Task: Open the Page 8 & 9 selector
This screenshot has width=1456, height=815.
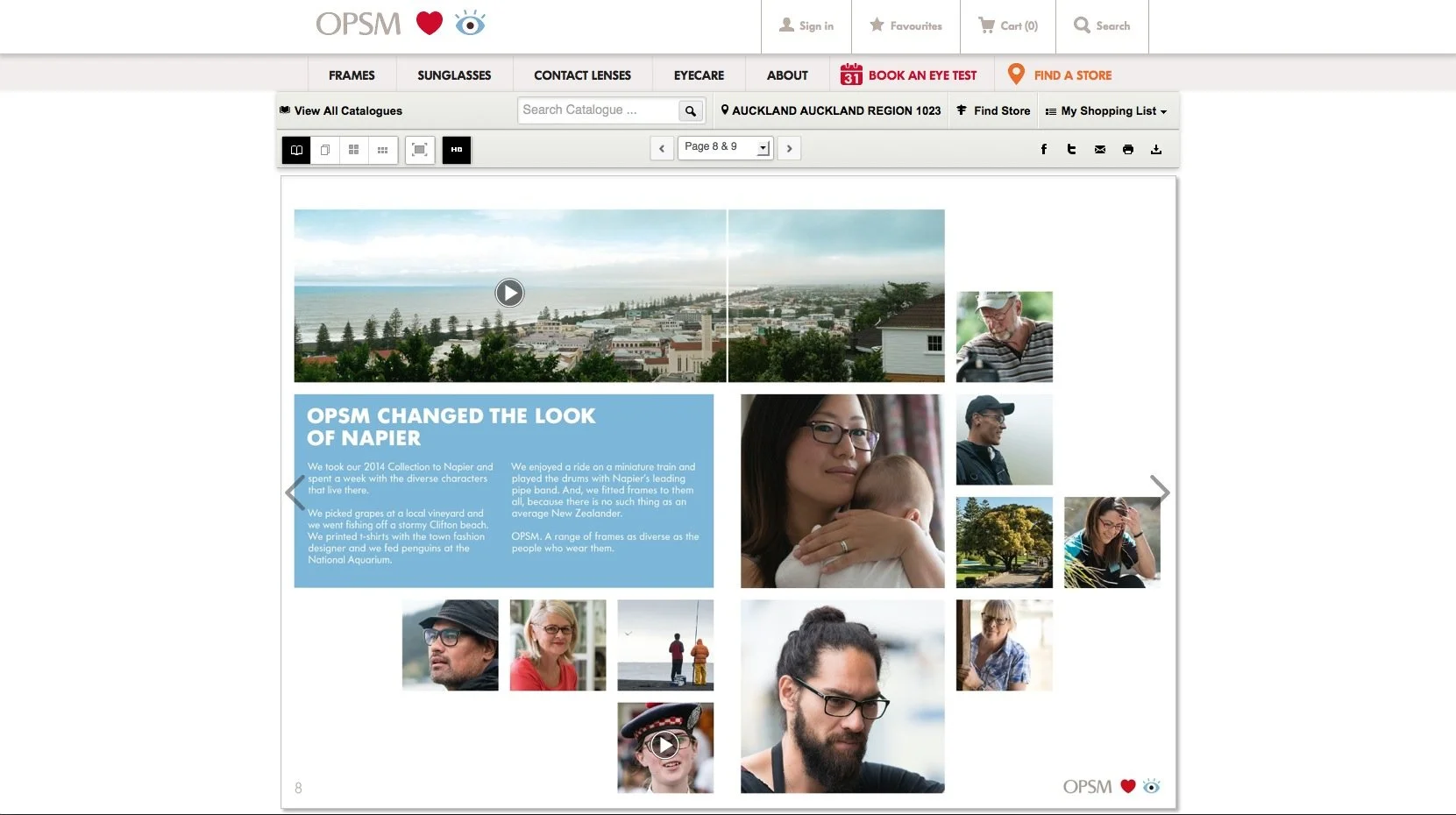Action: point(726,147)
